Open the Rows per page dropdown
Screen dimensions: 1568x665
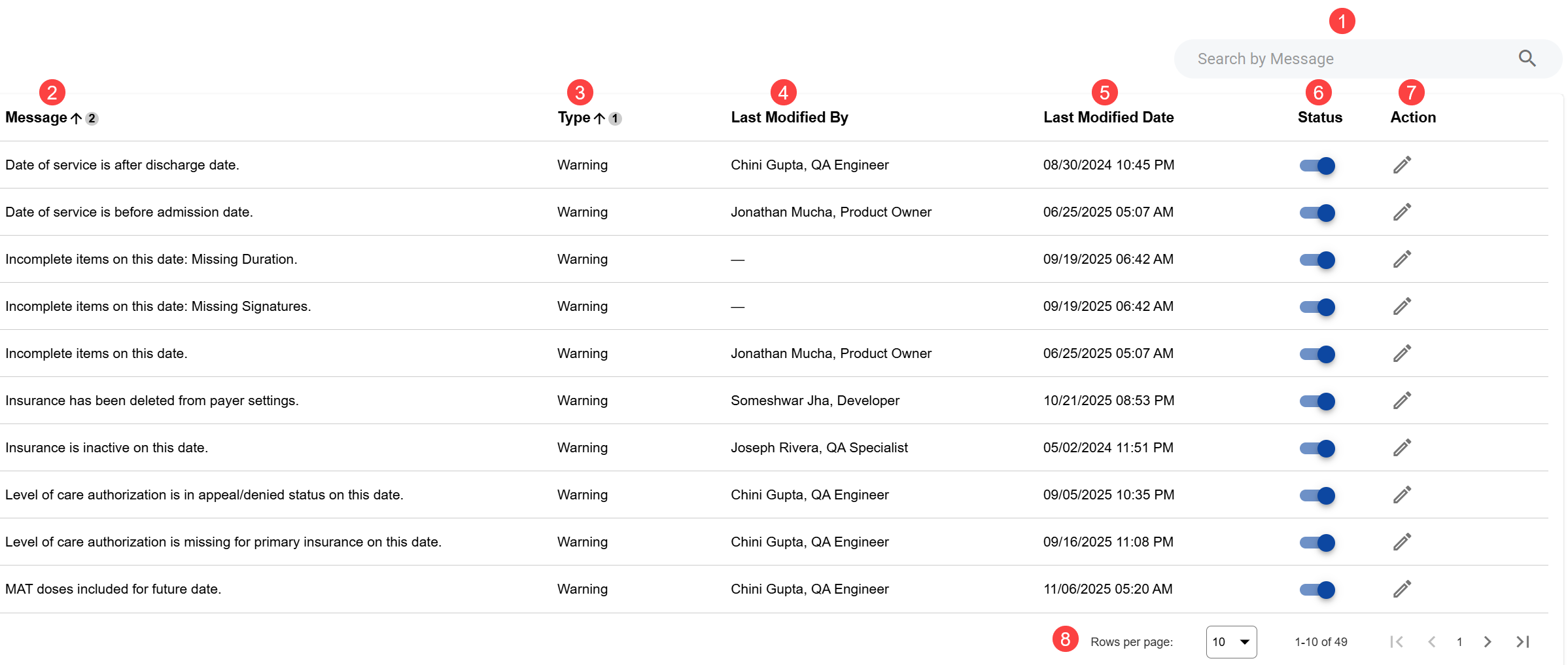pyautogui.click(x=1230, y=642)
